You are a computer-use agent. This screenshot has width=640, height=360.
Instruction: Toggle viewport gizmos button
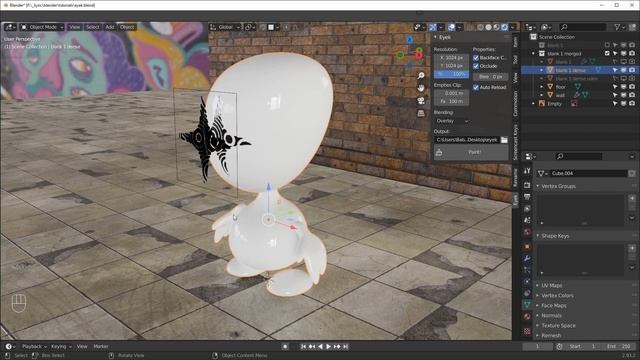pos(433,27)
